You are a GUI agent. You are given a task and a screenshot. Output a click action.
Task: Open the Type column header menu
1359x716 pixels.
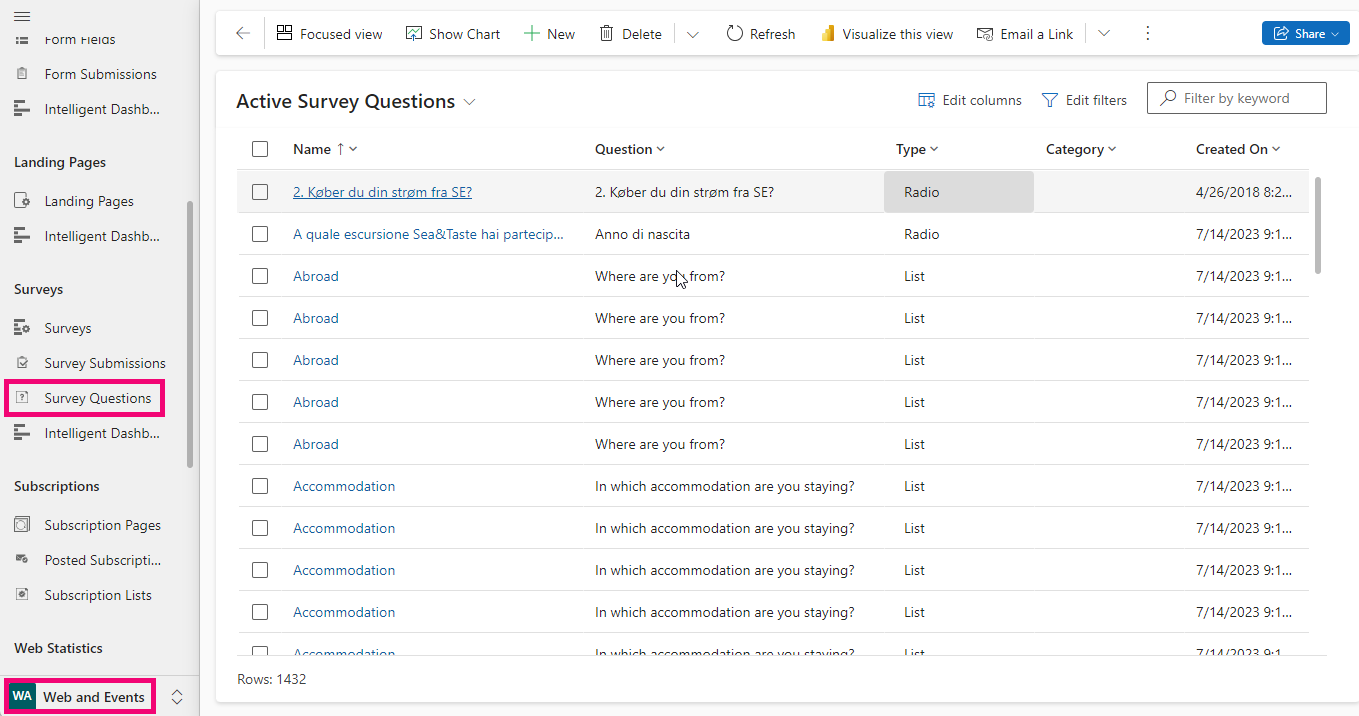click(x=917, y=149)
